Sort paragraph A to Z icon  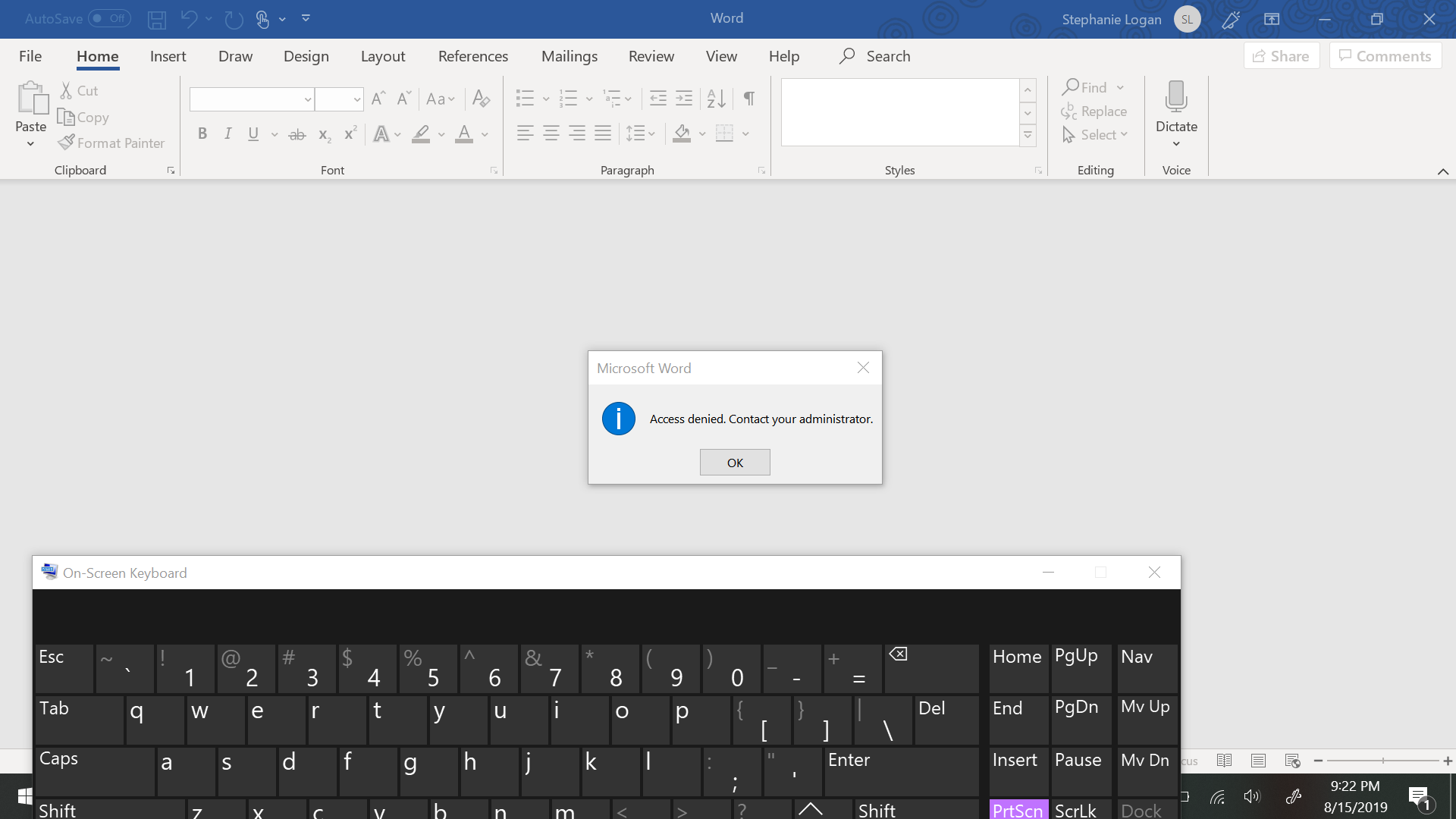click(717, 98)
